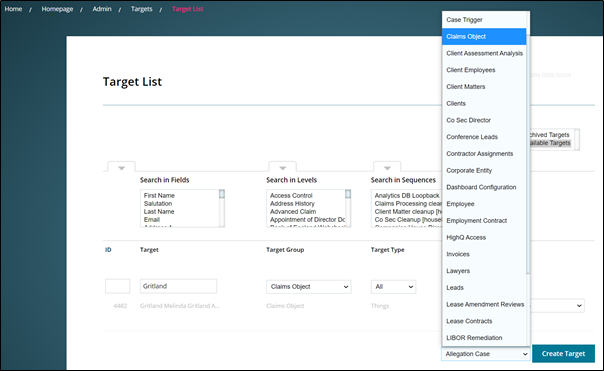Open the Target Type All dropdown
604x371 pixels.
click(393, 287)
